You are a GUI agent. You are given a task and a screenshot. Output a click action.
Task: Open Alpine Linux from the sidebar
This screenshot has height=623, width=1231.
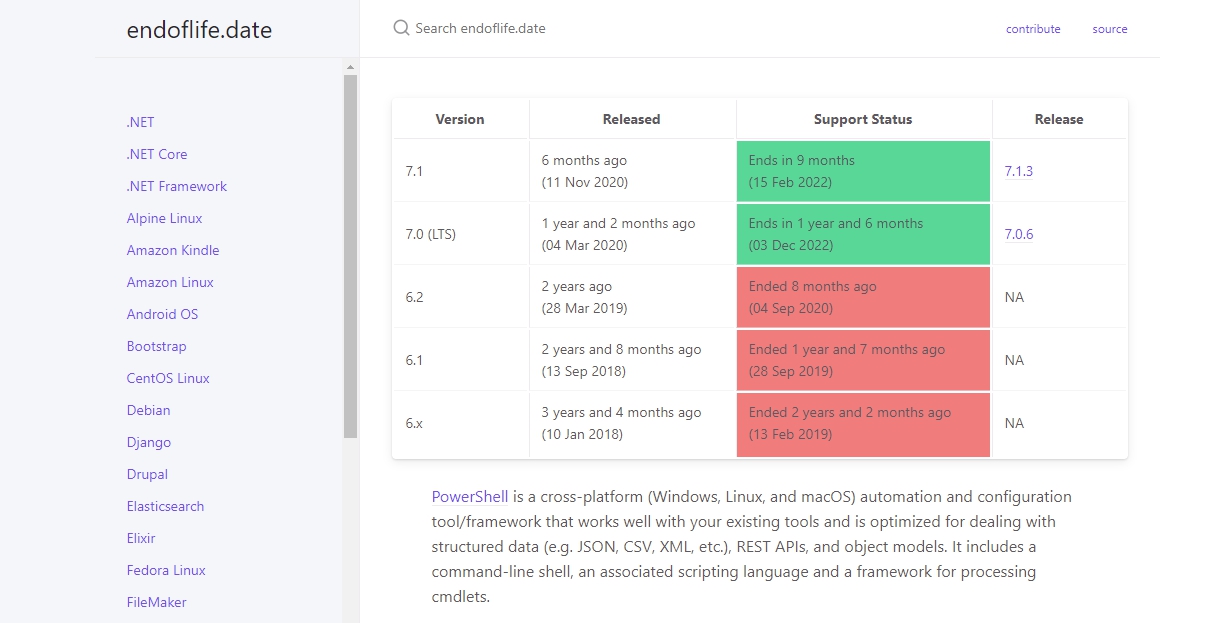click(164, 218)
